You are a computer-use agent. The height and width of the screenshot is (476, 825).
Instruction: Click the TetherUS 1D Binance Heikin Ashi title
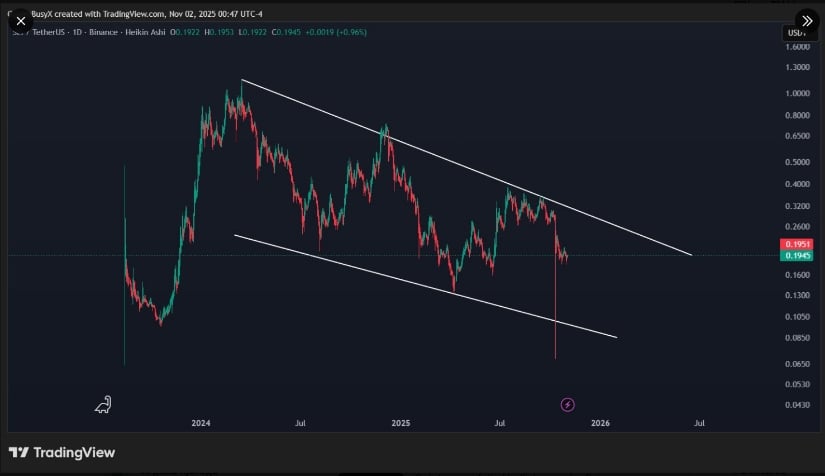(x=90, y=33)
